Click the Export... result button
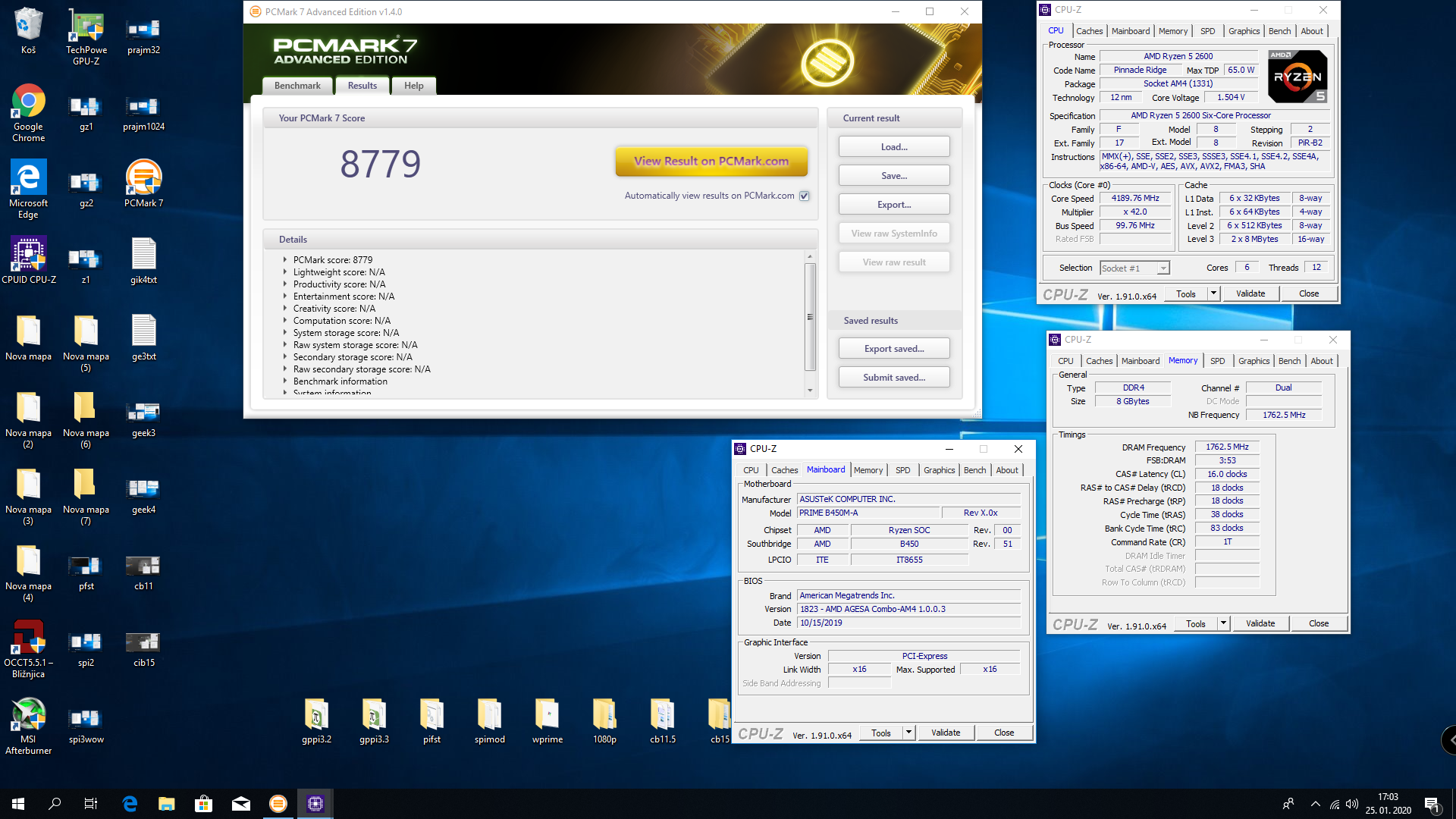The image size is (1456, 819). (x=894, y=205)
